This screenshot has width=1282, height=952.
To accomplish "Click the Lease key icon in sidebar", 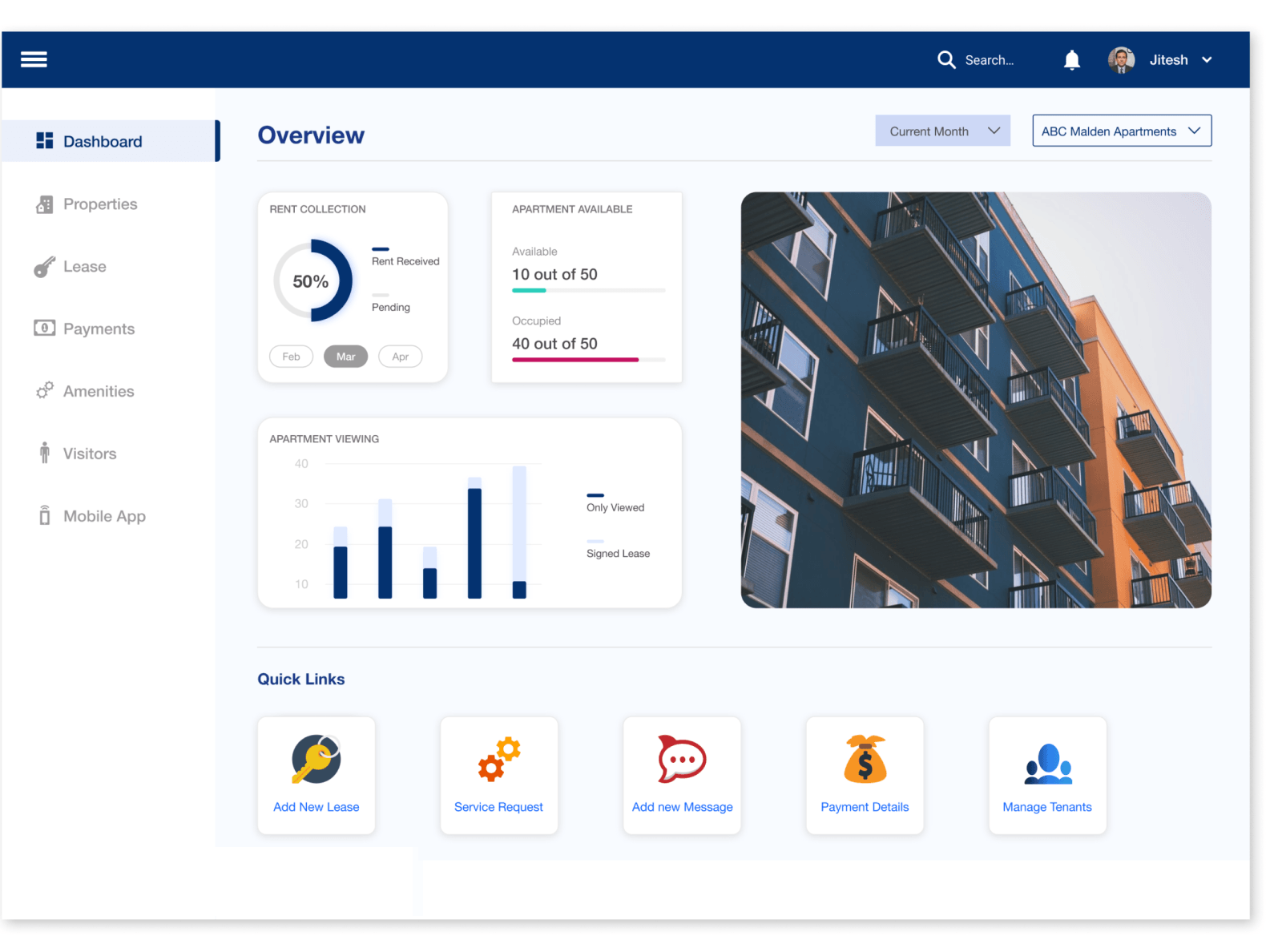I will pos(44,267).
